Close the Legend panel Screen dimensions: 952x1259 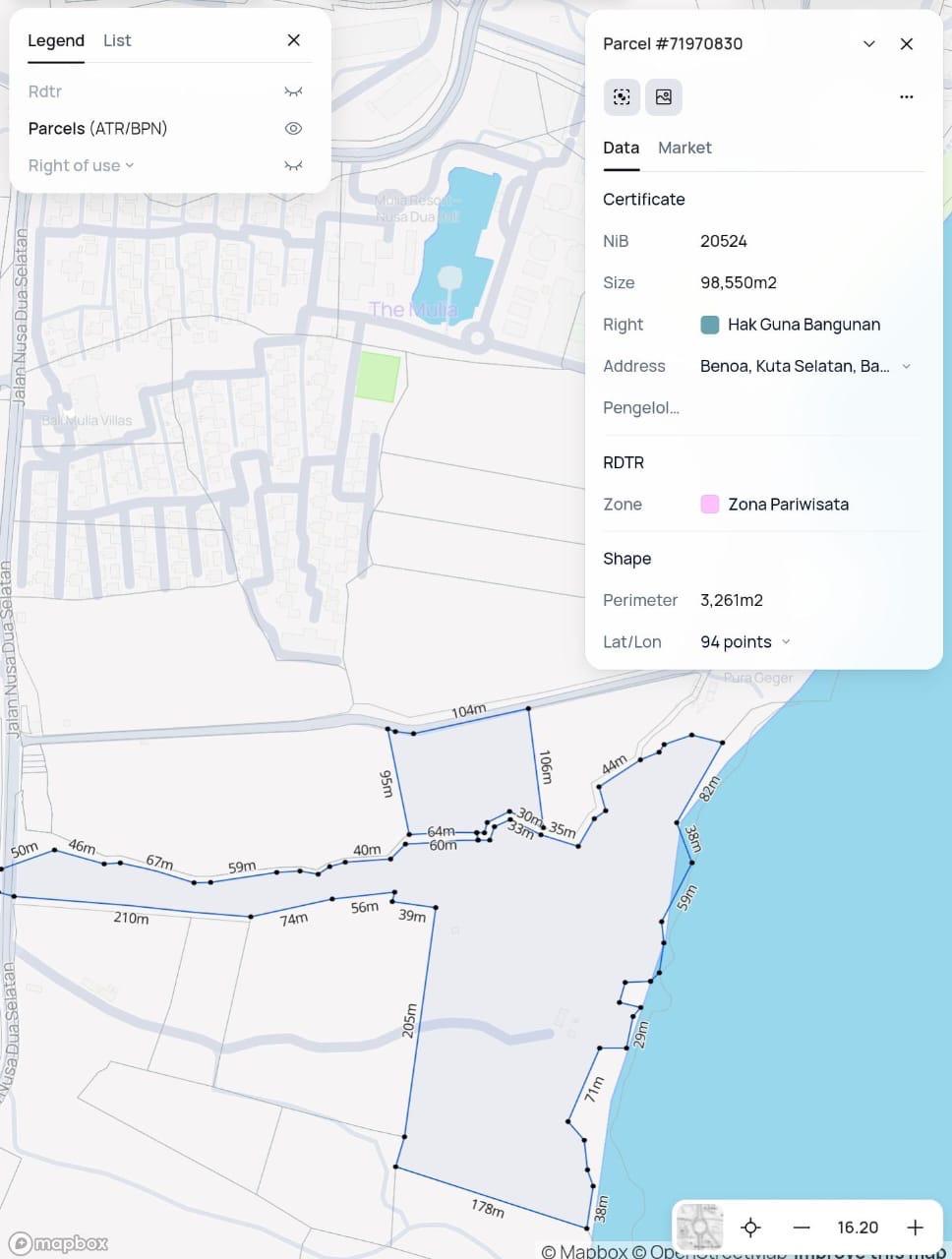(293, 40)
